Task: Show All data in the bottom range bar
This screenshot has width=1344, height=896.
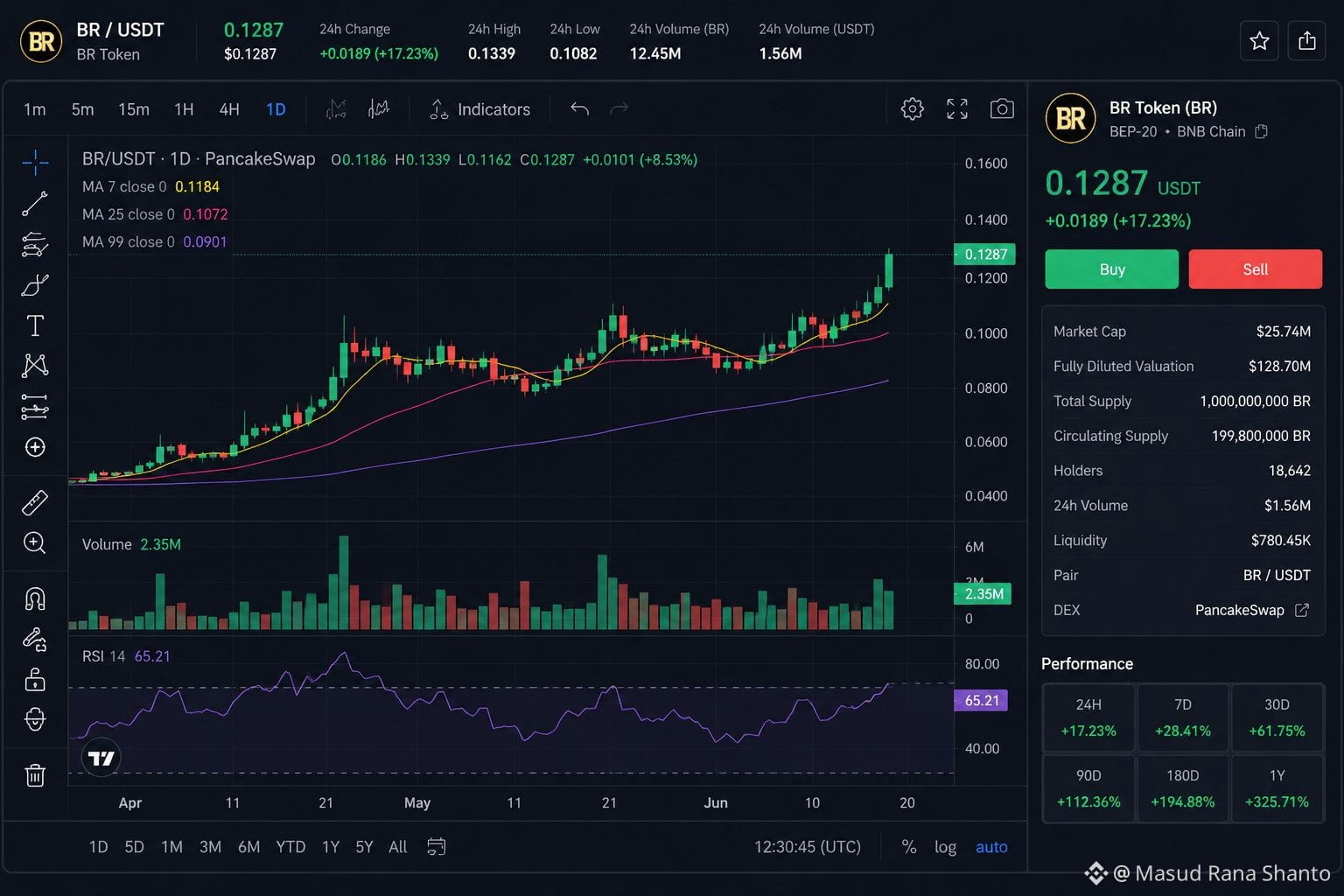Action: tap(397, 847)
